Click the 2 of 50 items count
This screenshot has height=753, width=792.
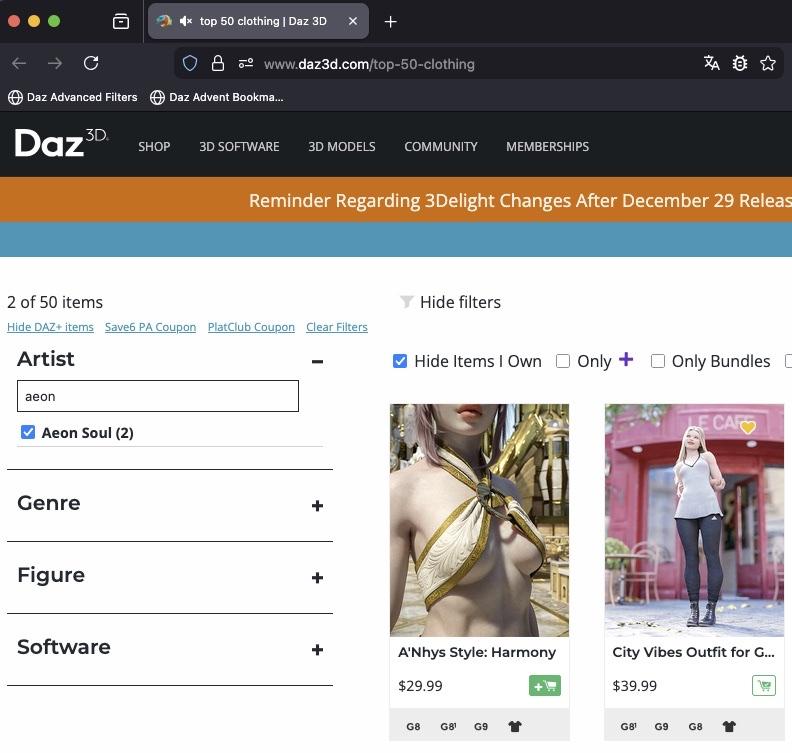[x=55, y=302]
